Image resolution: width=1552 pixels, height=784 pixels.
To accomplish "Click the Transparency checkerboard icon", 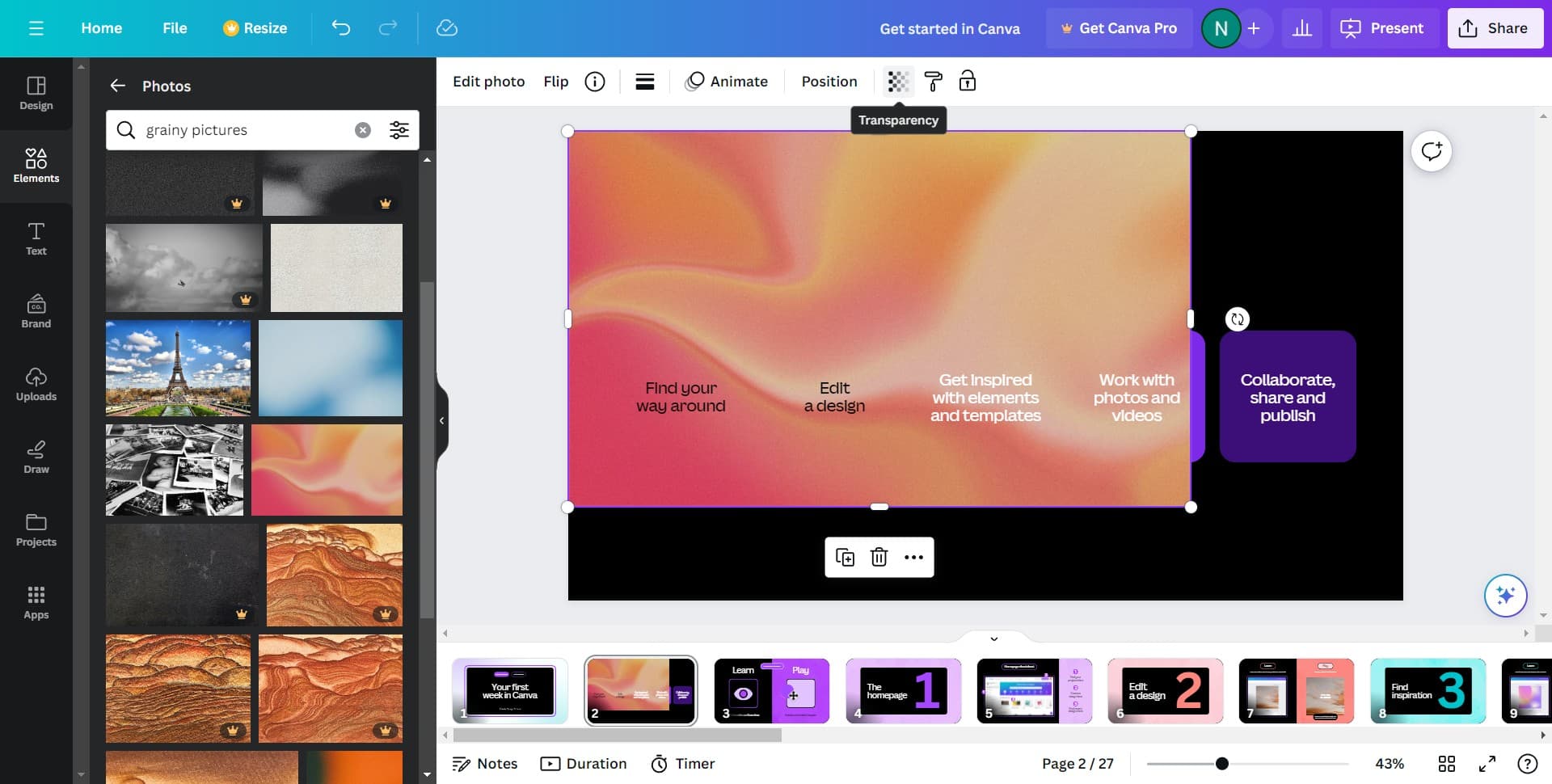I will pos(898,82).
